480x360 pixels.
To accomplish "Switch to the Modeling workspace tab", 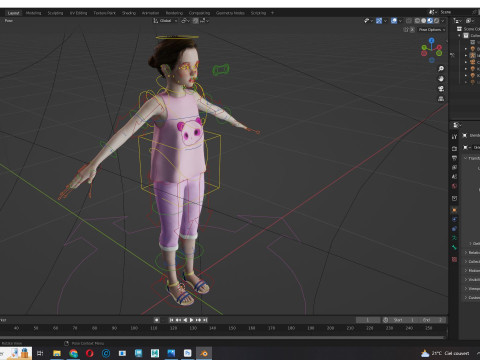I will (x=33, y=13).
